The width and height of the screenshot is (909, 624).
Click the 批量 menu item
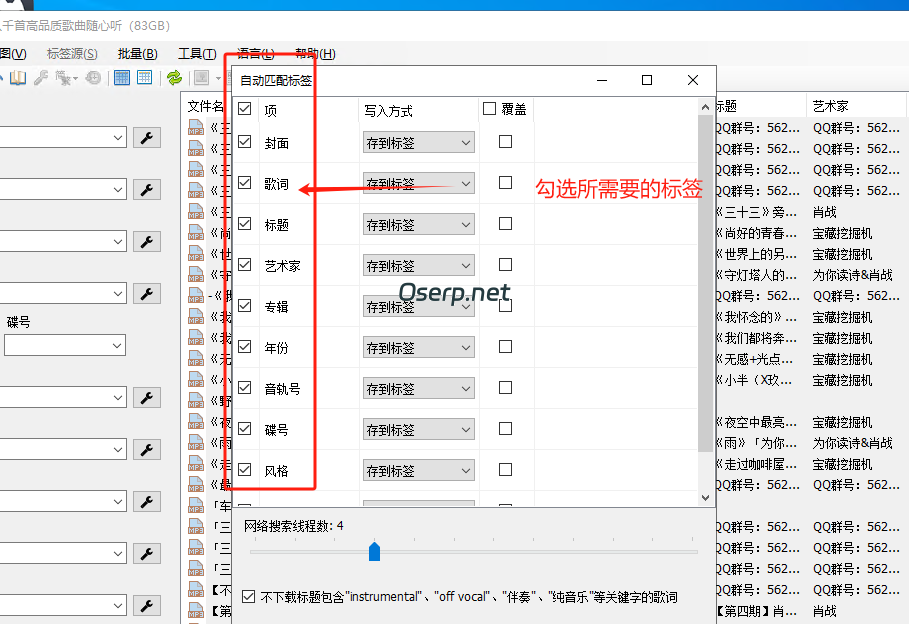point(136,52)
